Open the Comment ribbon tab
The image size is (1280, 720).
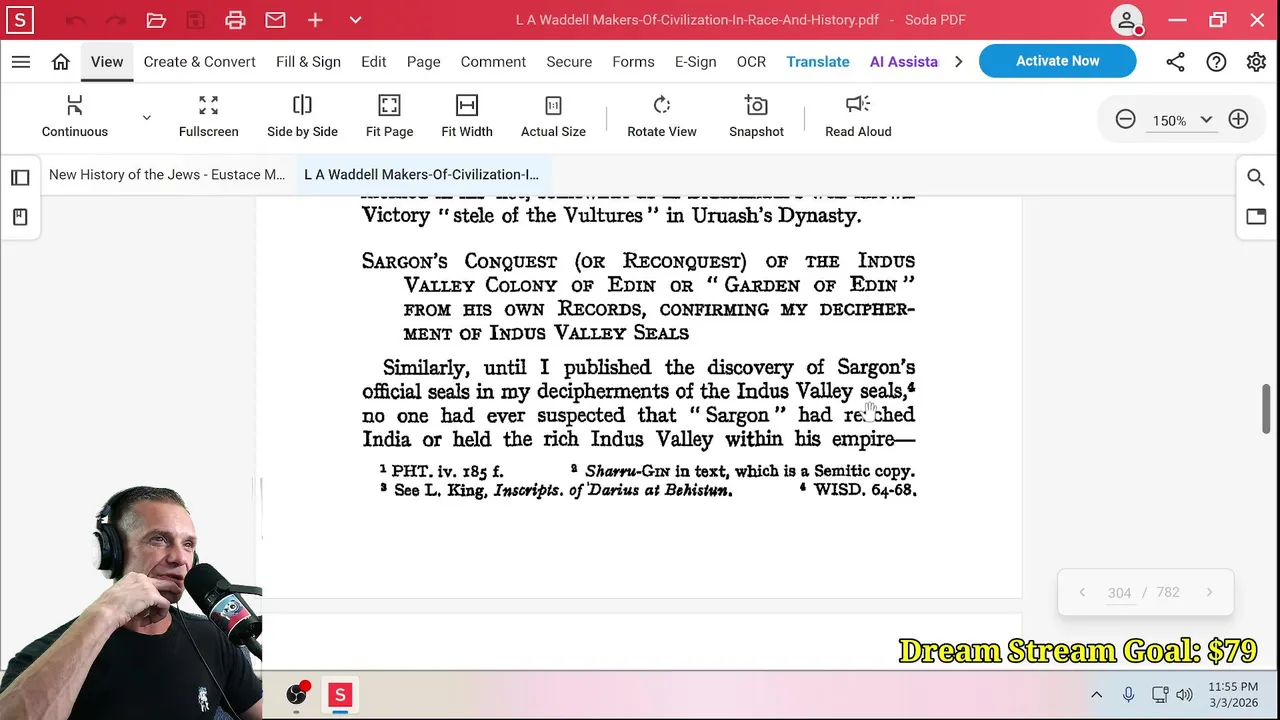point(493,62)
